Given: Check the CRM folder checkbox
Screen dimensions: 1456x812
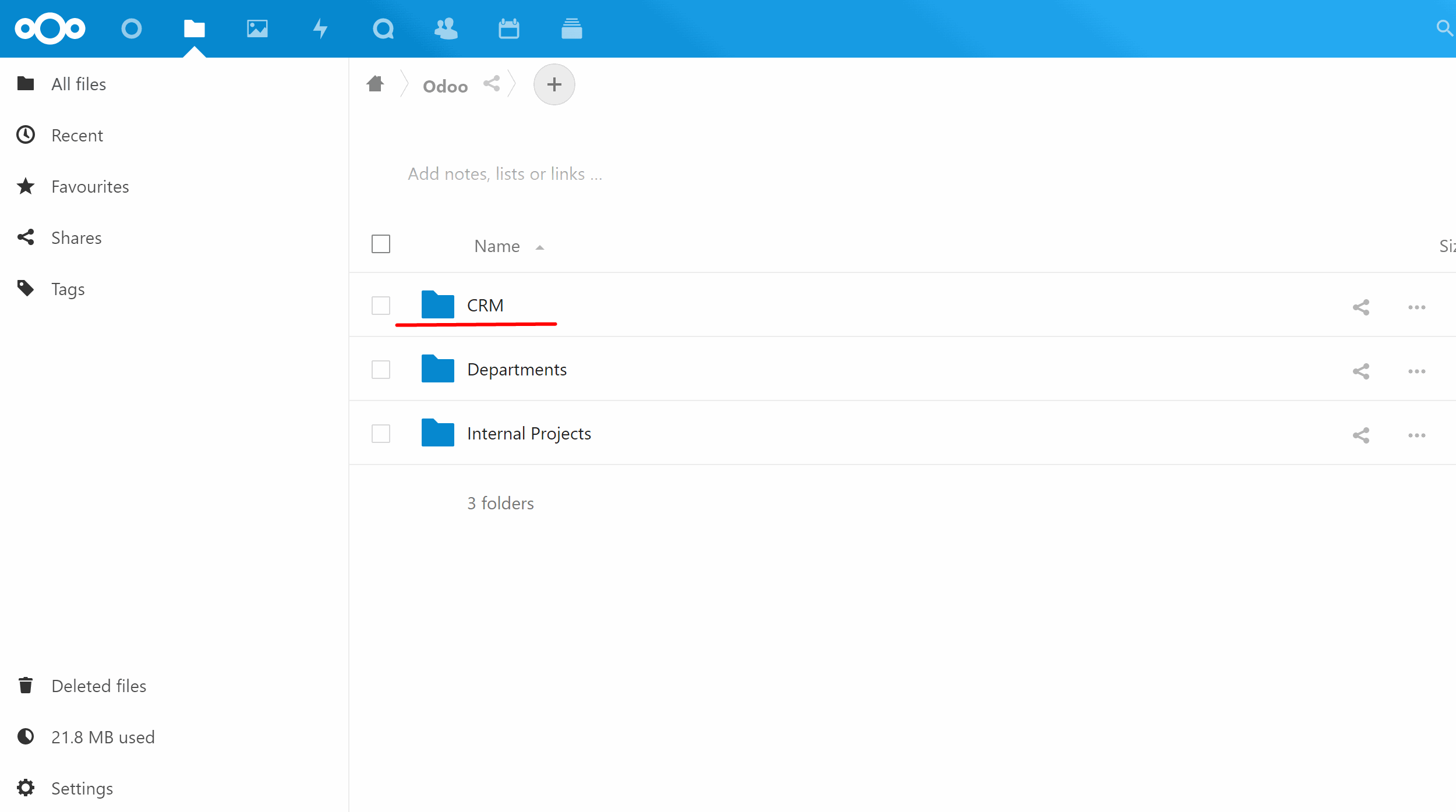Looking at the screenshot, I should click(381, 306).
